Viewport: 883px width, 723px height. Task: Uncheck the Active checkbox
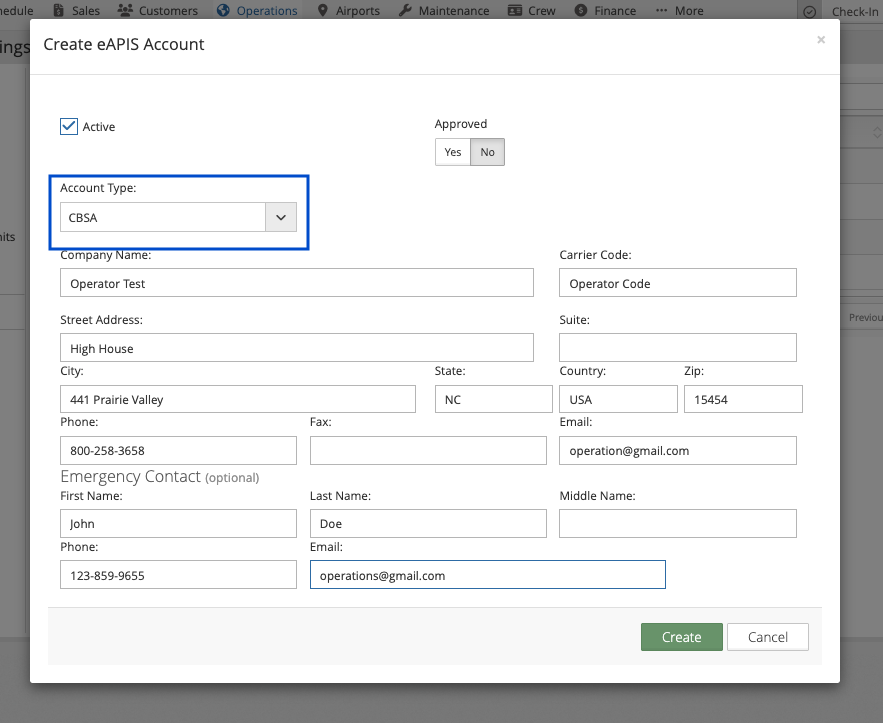pyautogui.click(x=69, y=127)
